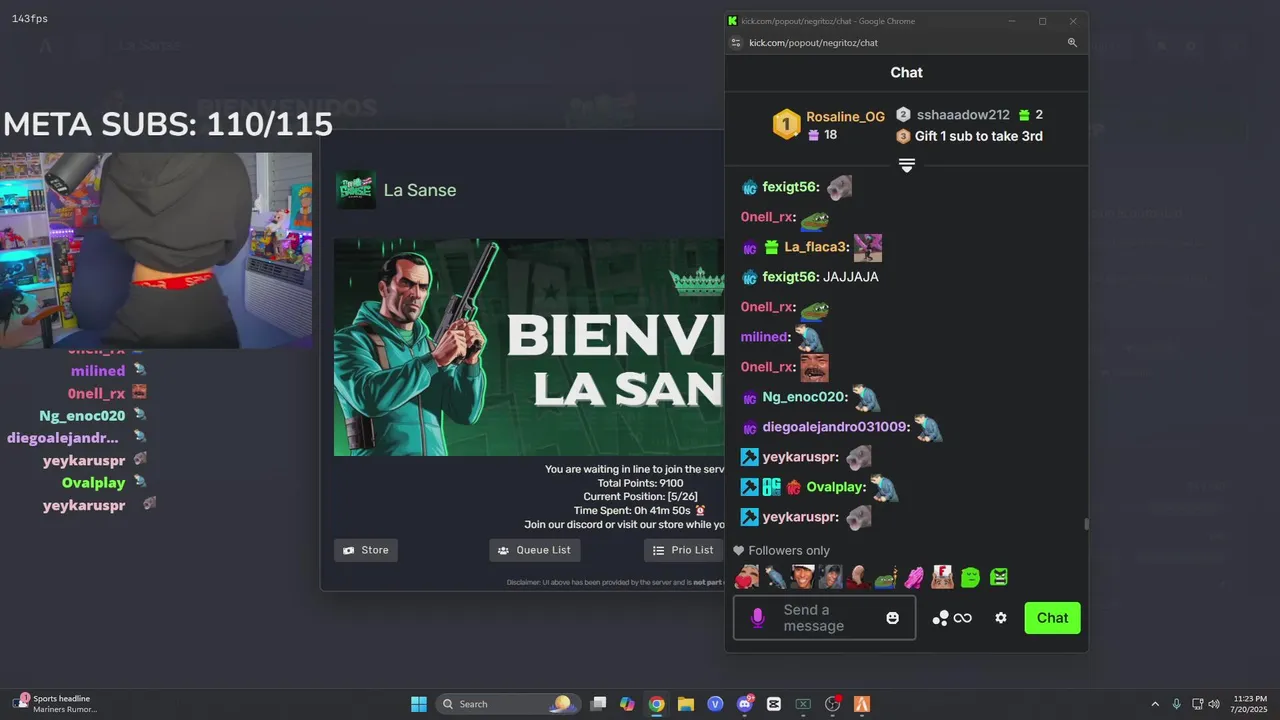Click the 'Followers only' label

(789, 550)
